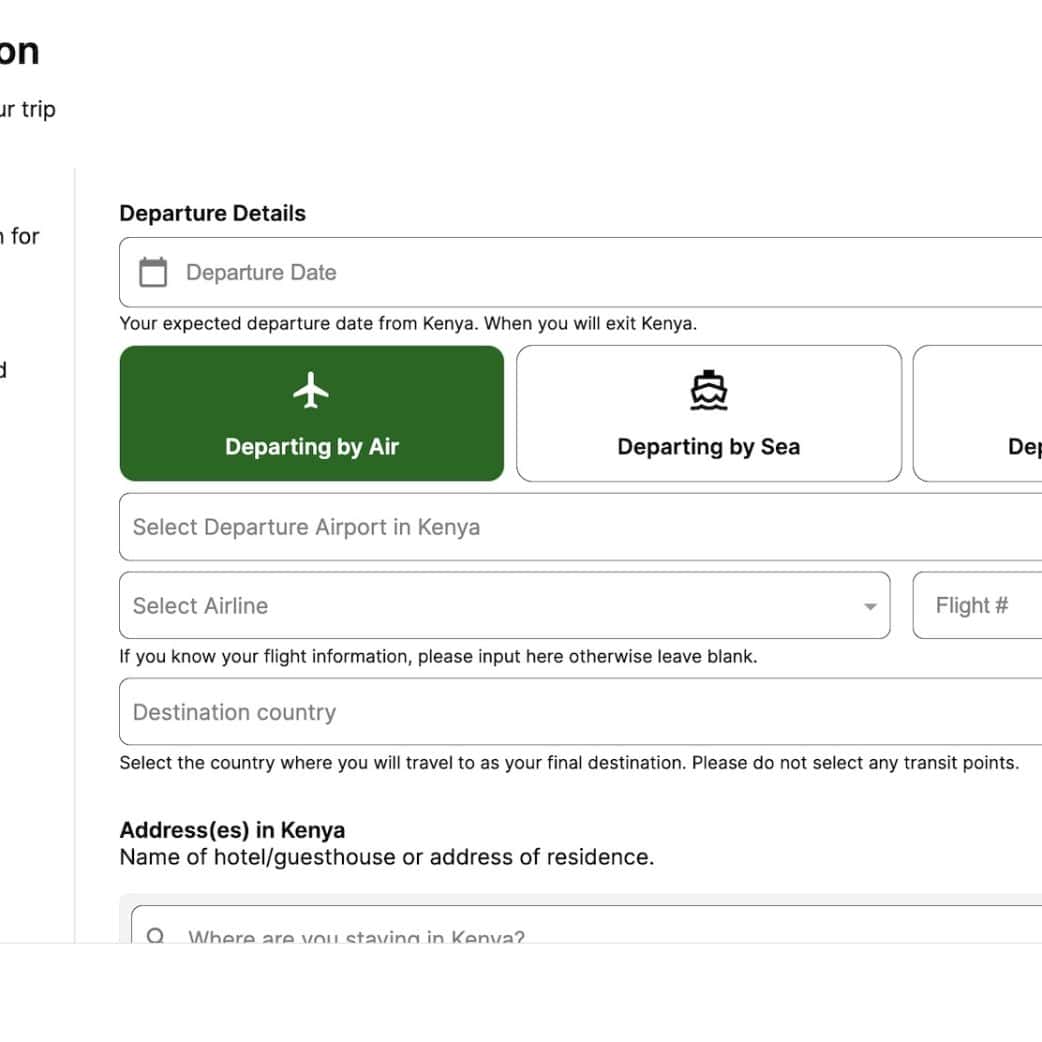The height and width of the screenshot is (1042, 1042).
Task: Click the Address(es) in Kenya heading
Action: 232,830
